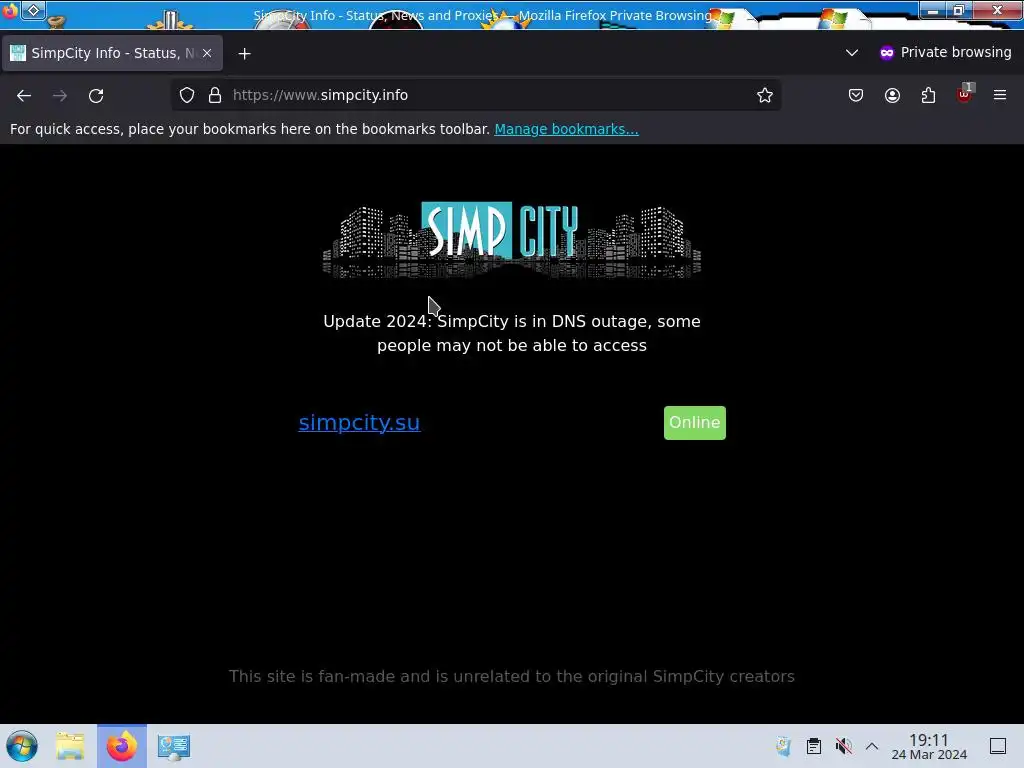Open the Extensions puzzle-piece menu
The height and width of the screenshot is (768, 1024).
click(928, 95)
